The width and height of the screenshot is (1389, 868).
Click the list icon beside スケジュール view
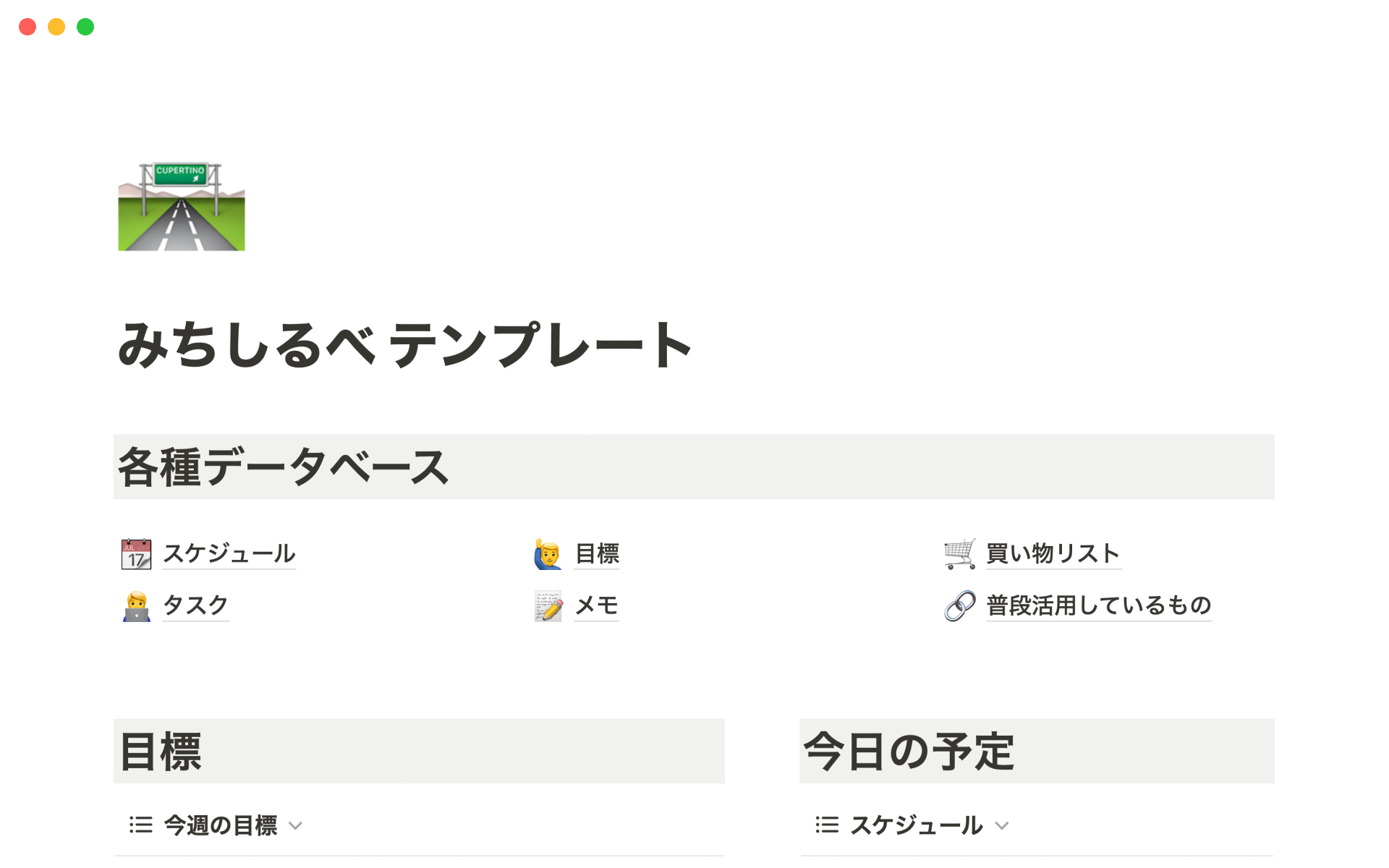point(827,825)
